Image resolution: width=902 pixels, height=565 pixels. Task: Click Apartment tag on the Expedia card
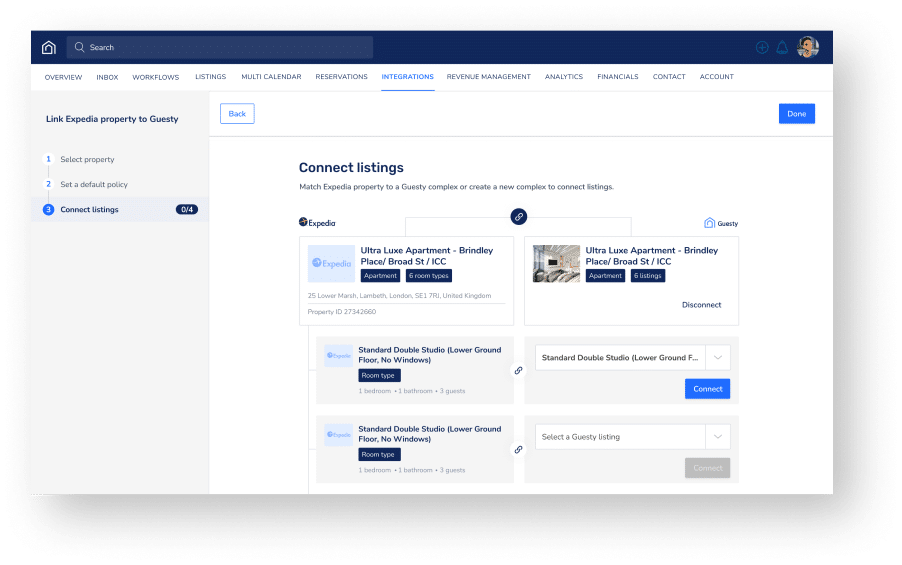tap(380, 276)
